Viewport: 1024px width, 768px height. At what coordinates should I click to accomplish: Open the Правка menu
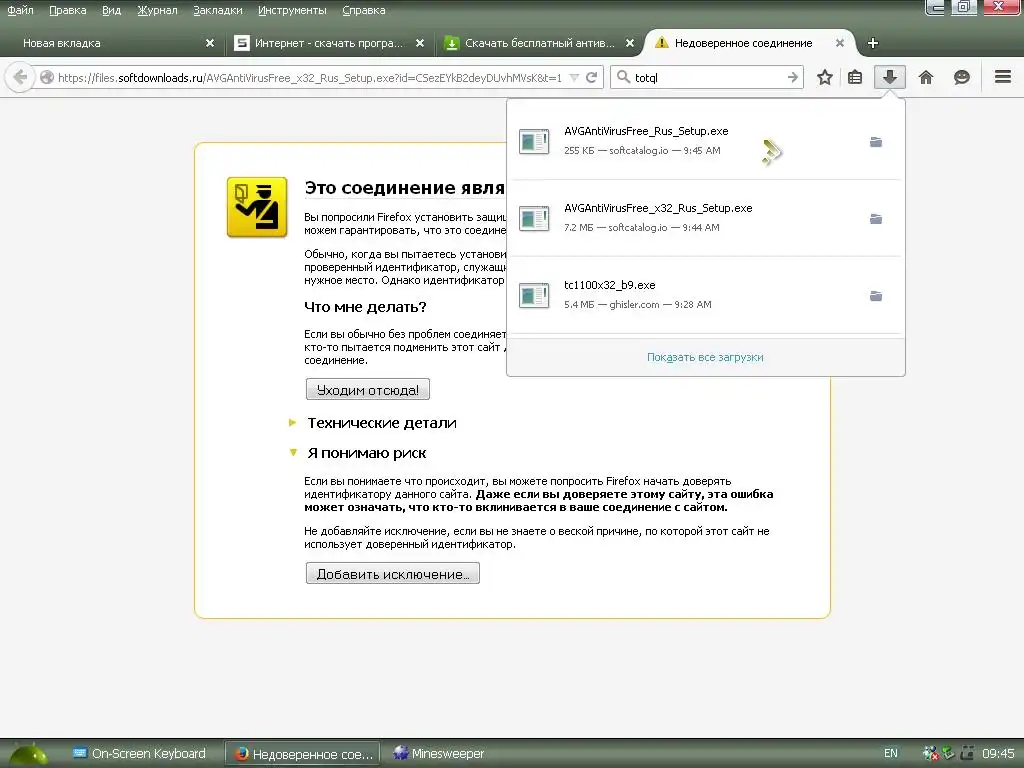tap(67, 10)
